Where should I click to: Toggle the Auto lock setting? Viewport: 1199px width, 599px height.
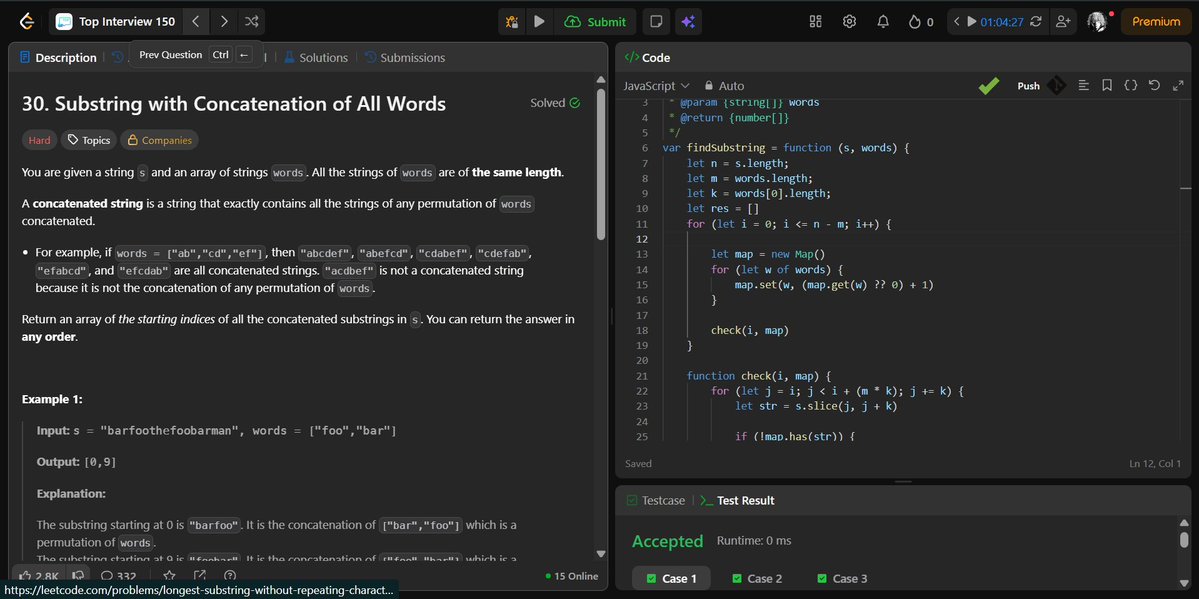click(724, 86)
